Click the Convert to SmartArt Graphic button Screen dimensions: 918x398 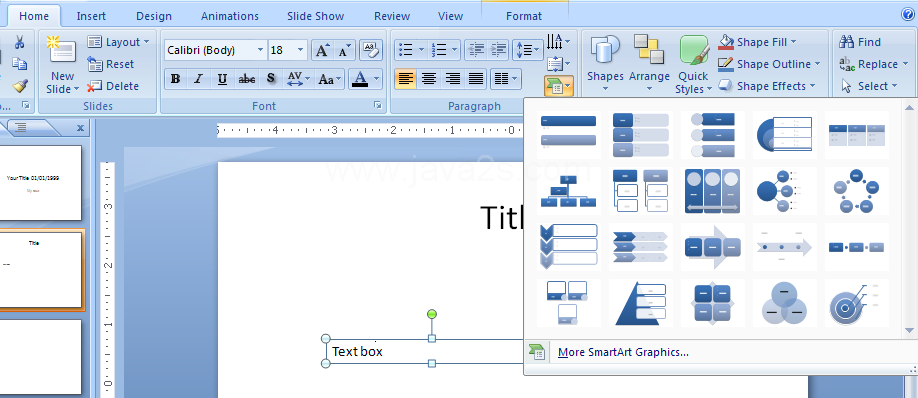559,87
